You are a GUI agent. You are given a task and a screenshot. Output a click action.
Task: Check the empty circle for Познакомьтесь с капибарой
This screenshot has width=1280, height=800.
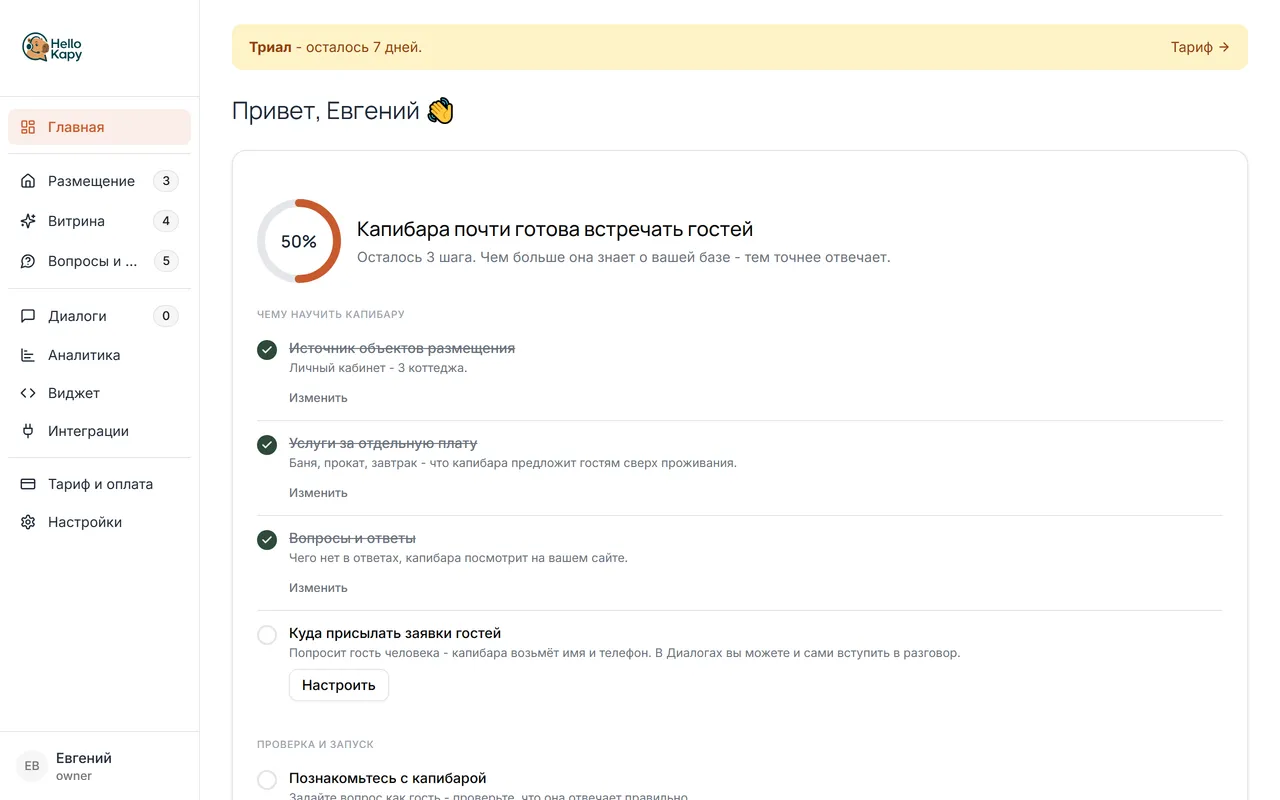pos(267,780)
